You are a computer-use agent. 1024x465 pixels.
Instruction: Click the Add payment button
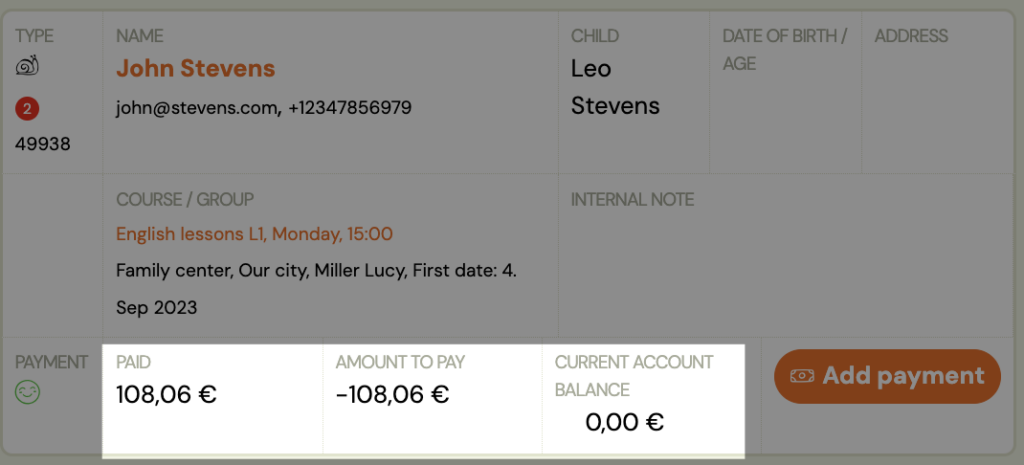pos(888,376)
